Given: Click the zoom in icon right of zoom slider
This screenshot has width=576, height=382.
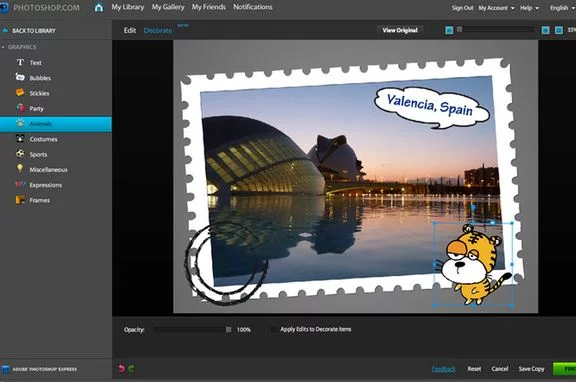Looking at the screenshot, I should coord(546,30).
